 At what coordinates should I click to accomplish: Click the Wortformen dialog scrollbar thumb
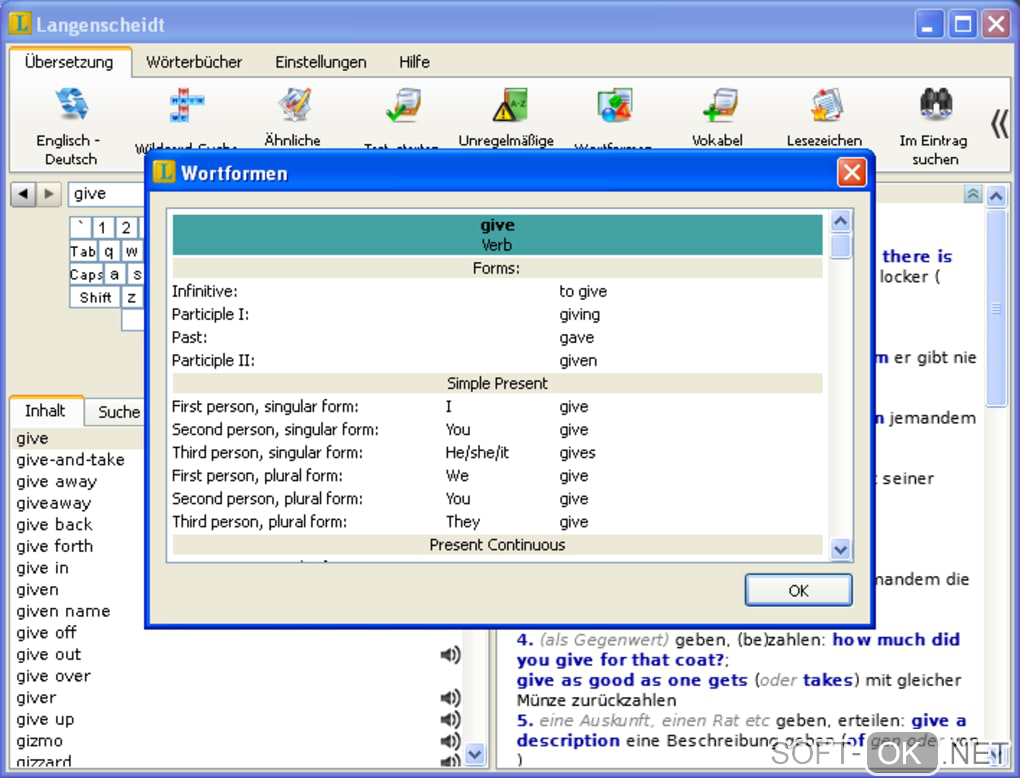click(840, 246)
